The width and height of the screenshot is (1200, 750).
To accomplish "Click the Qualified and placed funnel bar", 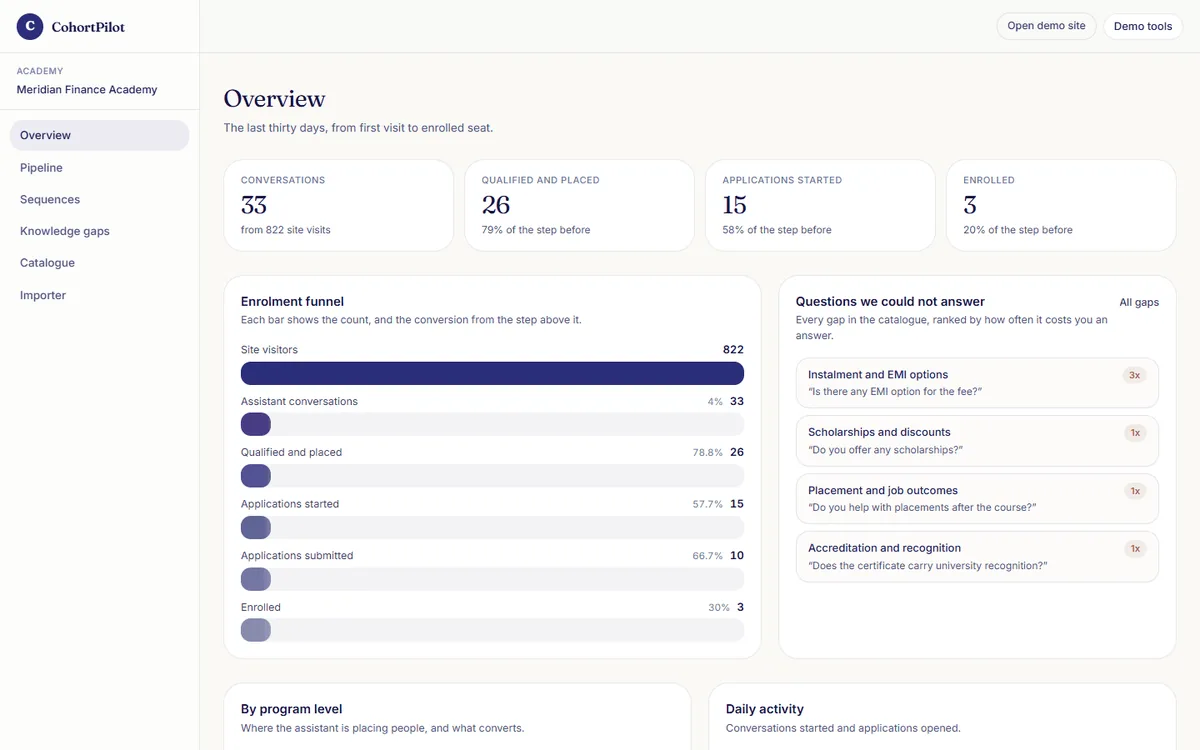I will [x=492, y=476].
